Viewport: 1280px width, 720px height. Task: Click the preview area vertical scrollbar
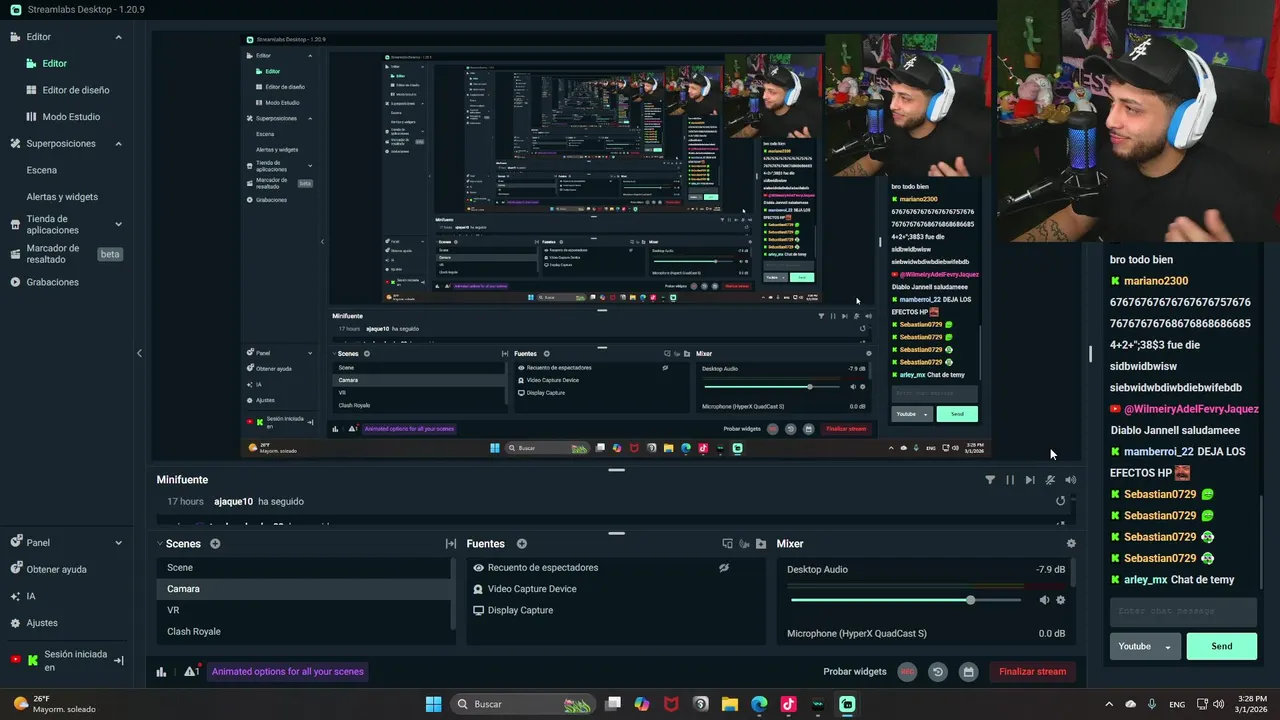1090,353
